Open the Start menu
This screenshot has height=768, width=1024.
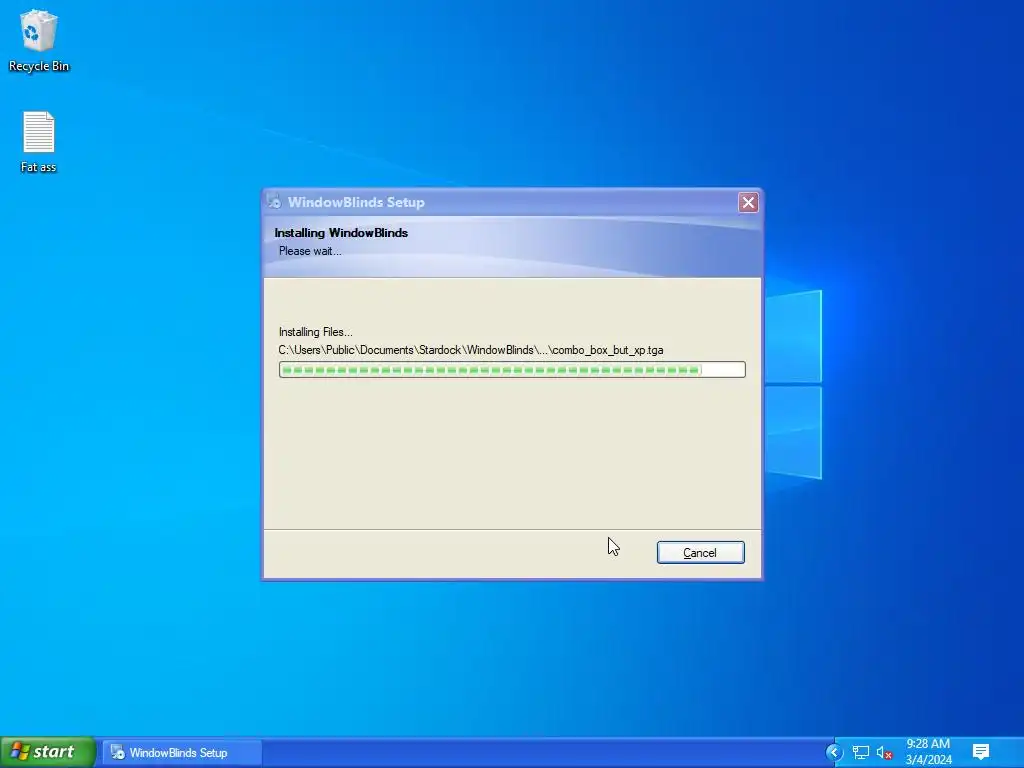click(48, 752)
